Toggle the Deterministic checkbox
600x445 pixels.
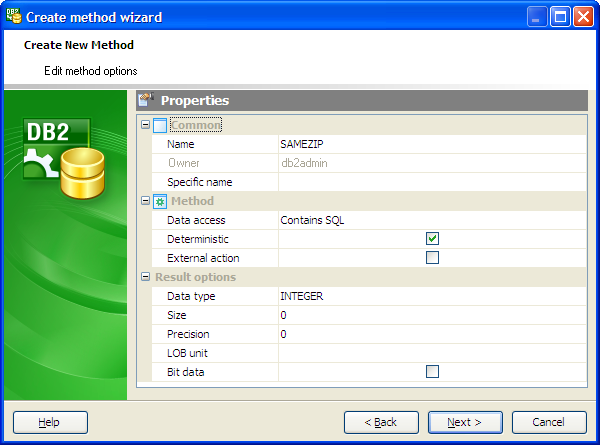point(432,239)
